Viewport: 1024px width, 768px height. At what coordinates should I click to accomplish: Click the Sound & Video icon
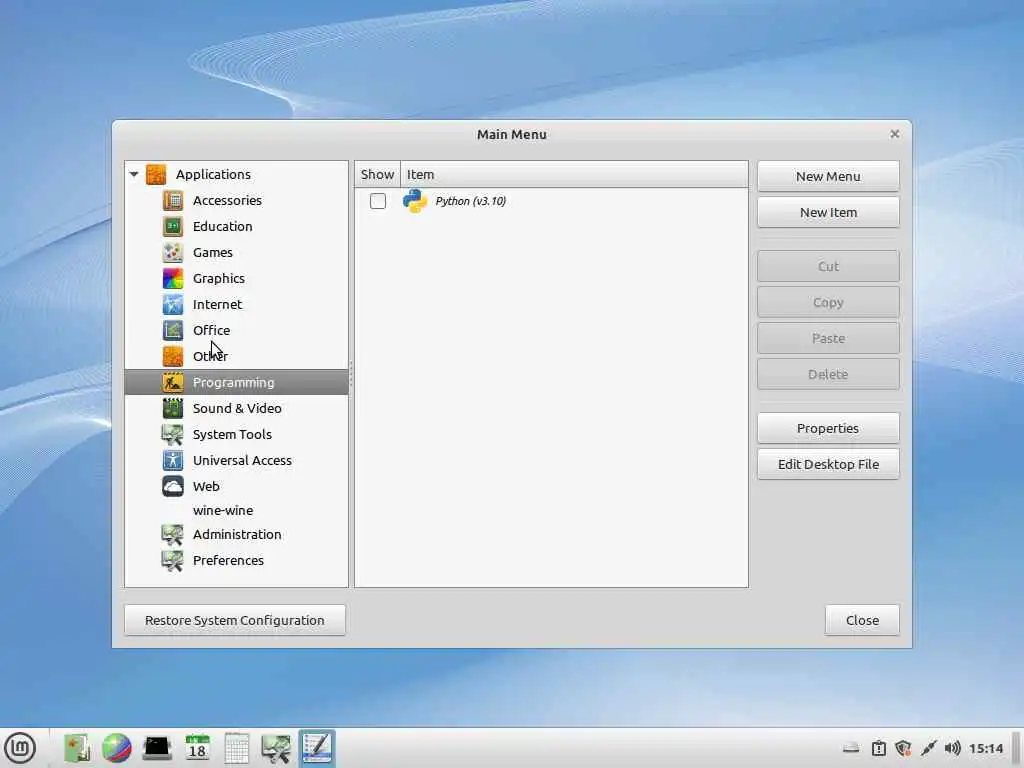click(172, 408)
